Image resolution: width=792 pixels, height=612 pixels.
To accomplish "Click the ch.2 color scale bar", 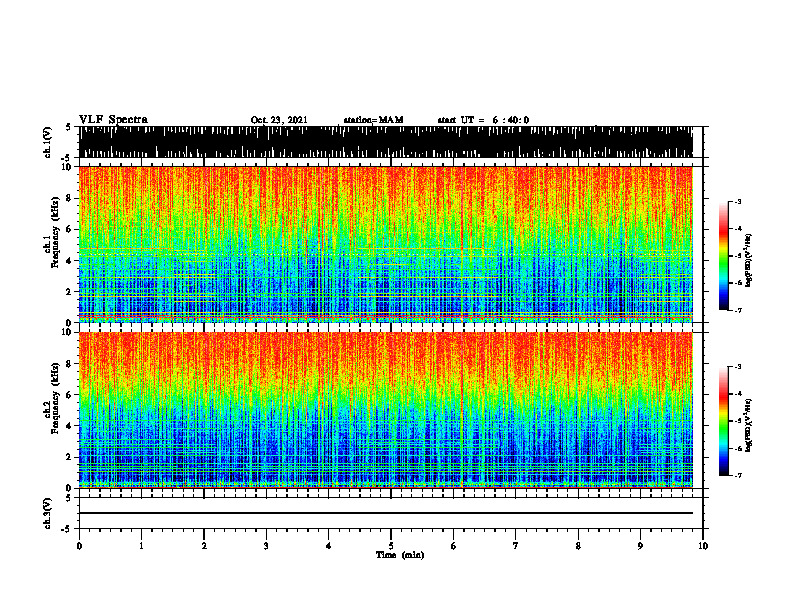I will click(724, 421).
